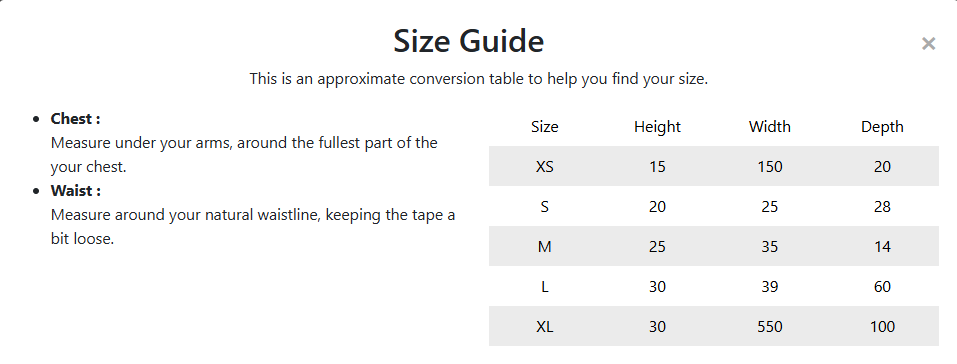Click the Waist measurement label
This screenshot has width=957, height=364.
pyautogui.click(x=76, y=191)
